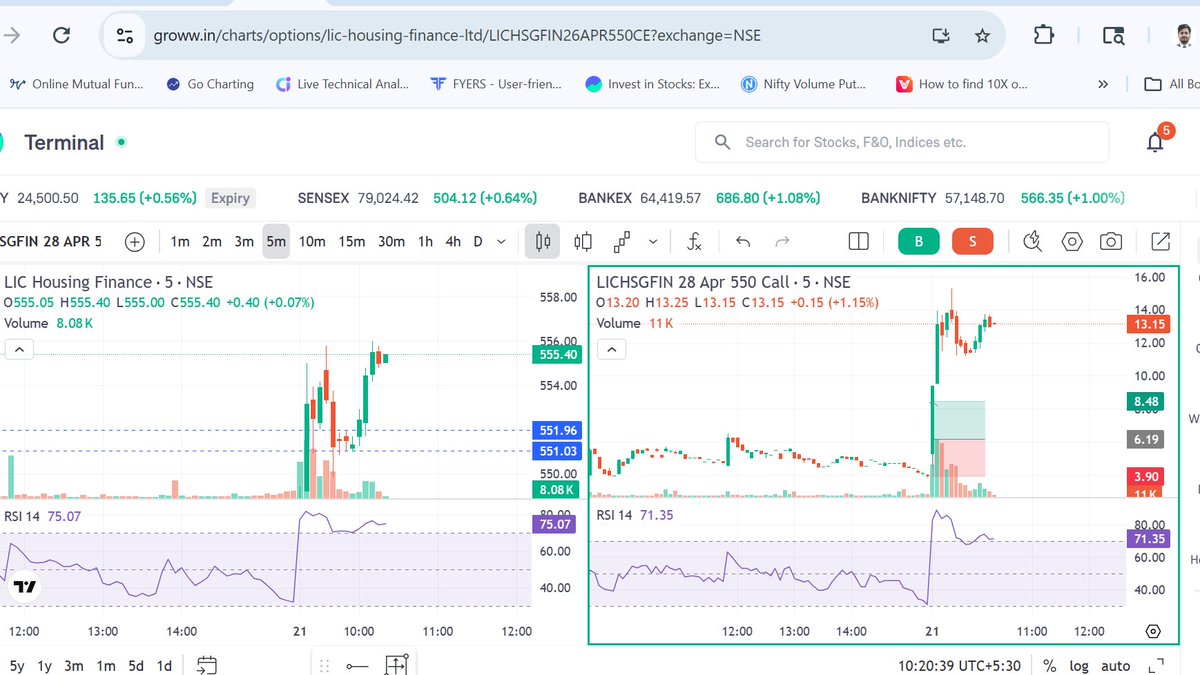Bookmark this page with the star icon
Image resolution: width=1200 pixels, height=675 pixels.
tap(982, 35)
